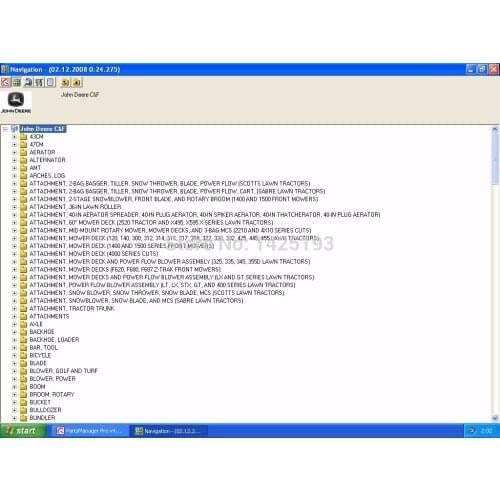Select ATTACHMENT, MOWER DECK (4000 SERIES CUTS)
Image resolution: width=500 pixels, height=500 pixels.
pyautogui.click(x=94, y=254)
